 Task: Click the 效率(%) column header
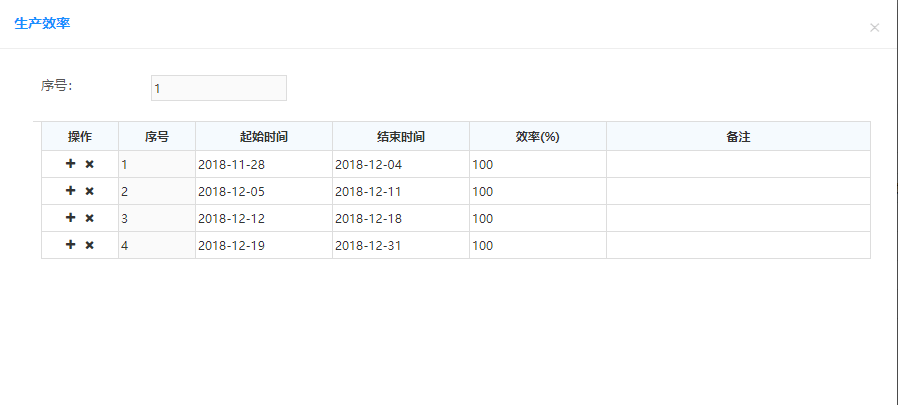pos(538,136)
